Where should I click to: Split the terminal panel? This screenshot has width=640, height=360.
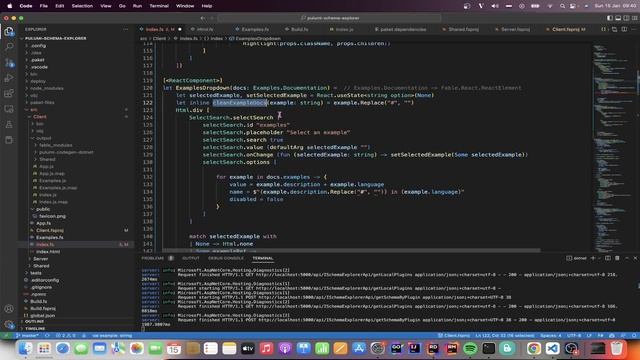tap(608, 258)
